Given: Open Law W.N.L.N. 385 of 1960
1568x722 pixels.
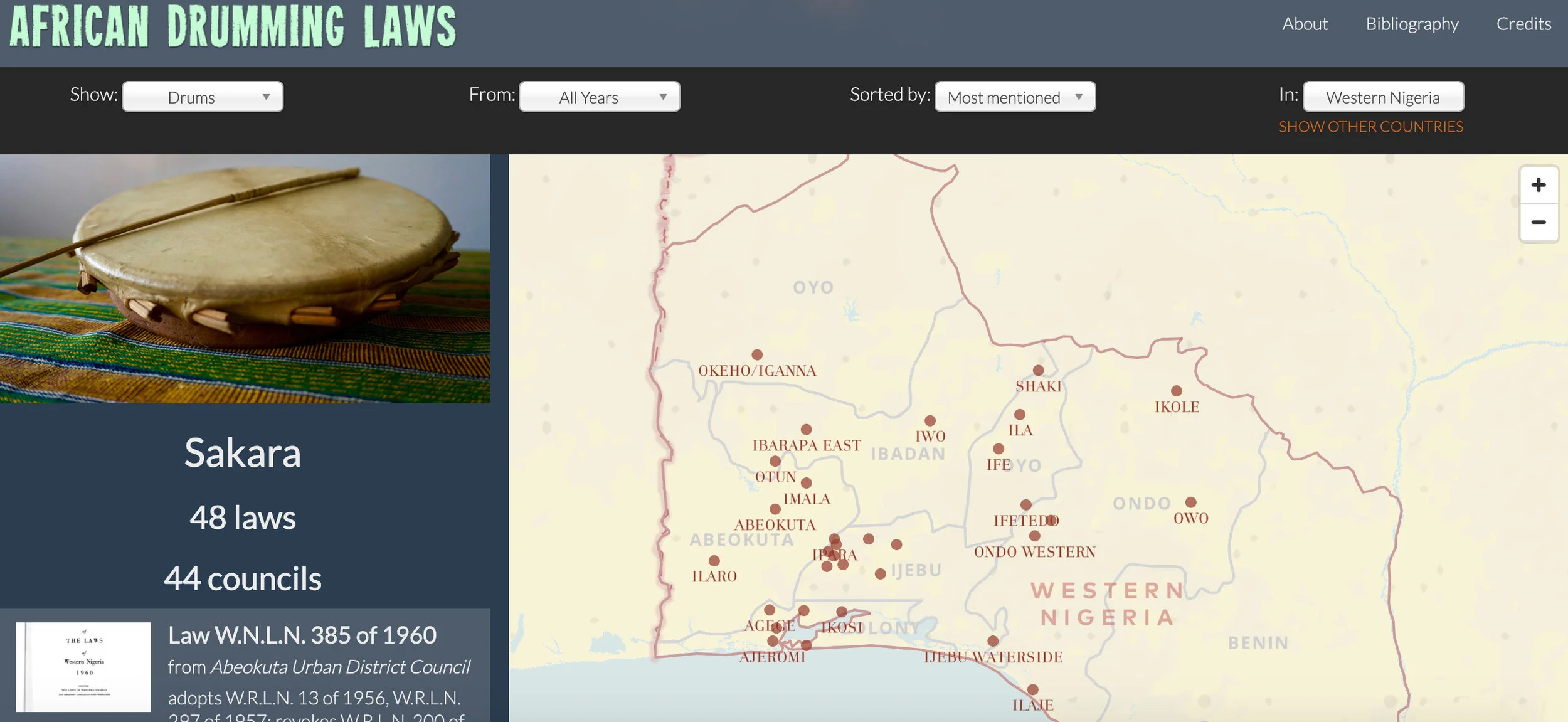Looking at the screenshot, I should click(302, 635).
